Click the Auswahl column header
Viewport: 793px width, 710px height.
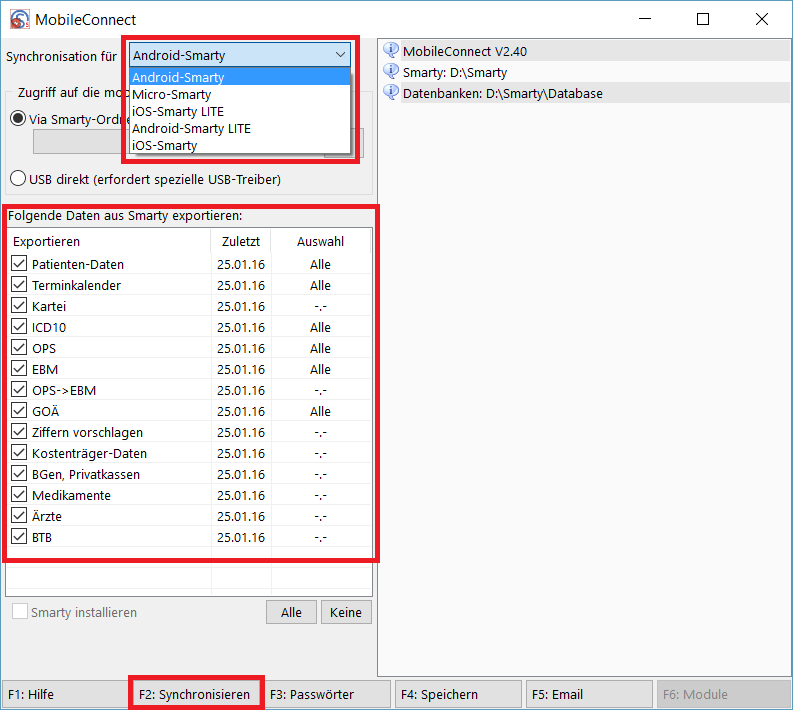(321, 241)
